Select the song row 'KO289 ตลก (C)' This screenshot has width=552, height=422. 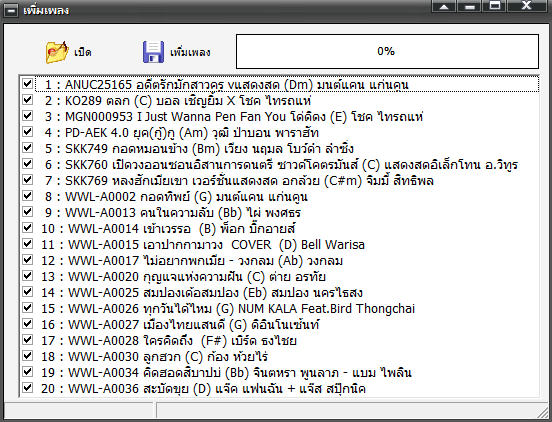pyautogui.click(x=178, y=101)
